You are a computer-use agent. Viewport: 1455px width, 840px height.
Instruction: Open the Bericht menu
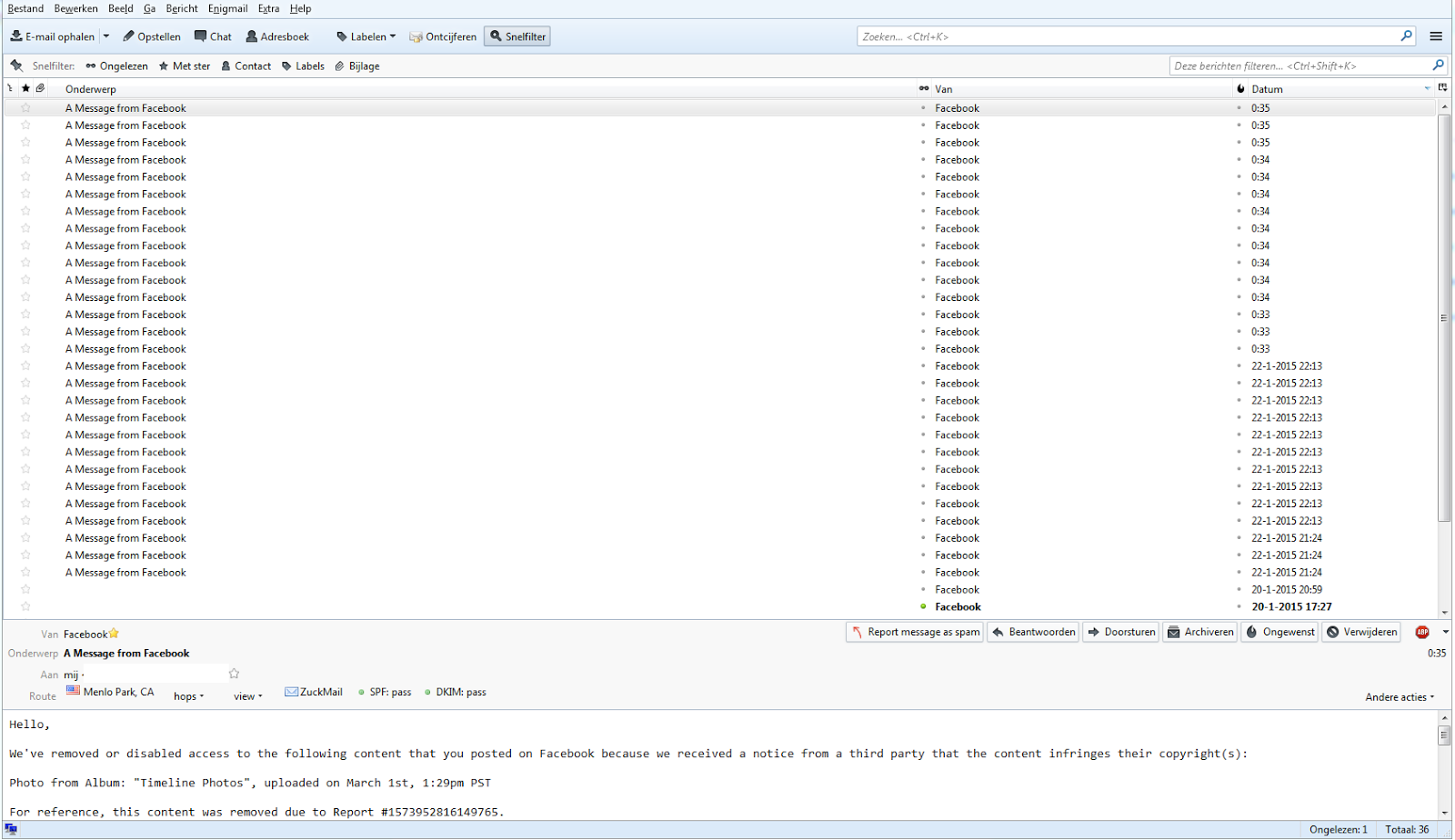point(182,8)
